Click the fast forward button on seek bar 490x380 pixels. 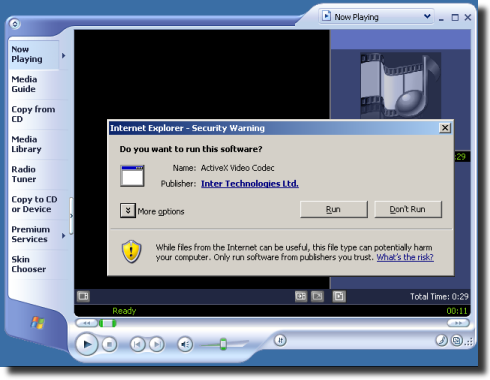coord(458,323)
